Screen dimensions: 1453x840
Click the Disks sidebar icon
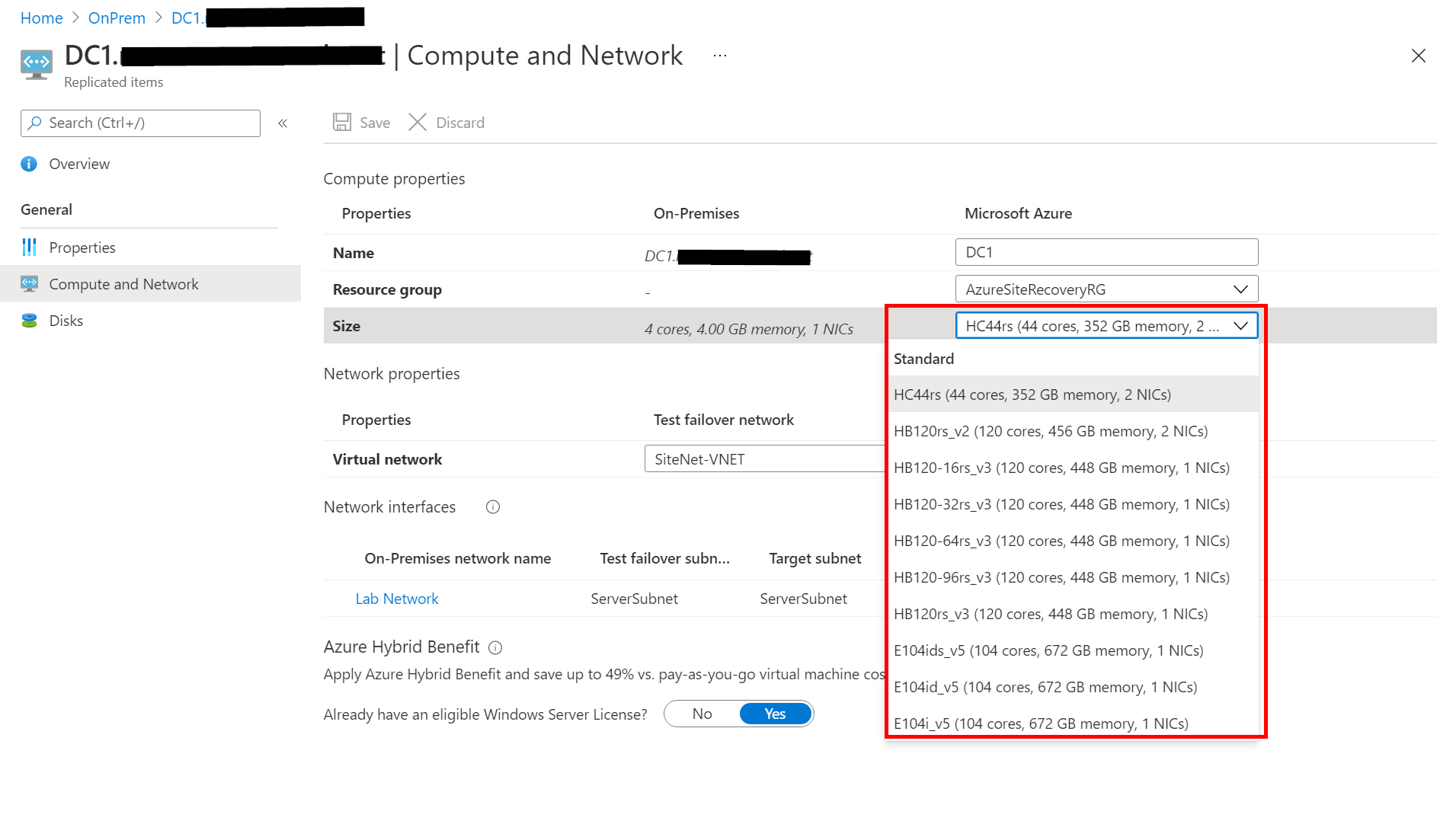[29, 320]
